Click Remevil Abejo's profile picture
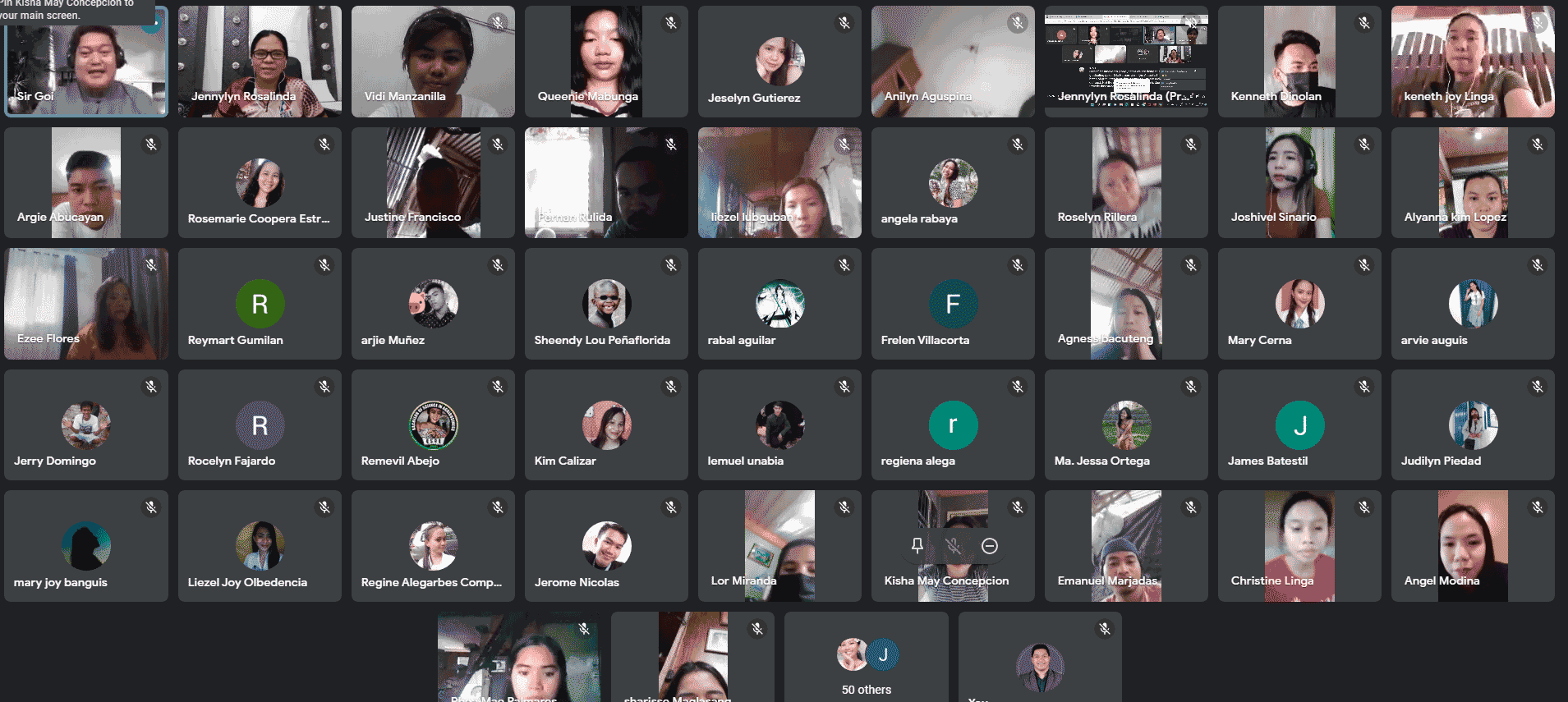Image resolution: width=1568 pixels, height=702 pixels. [433, 425]
